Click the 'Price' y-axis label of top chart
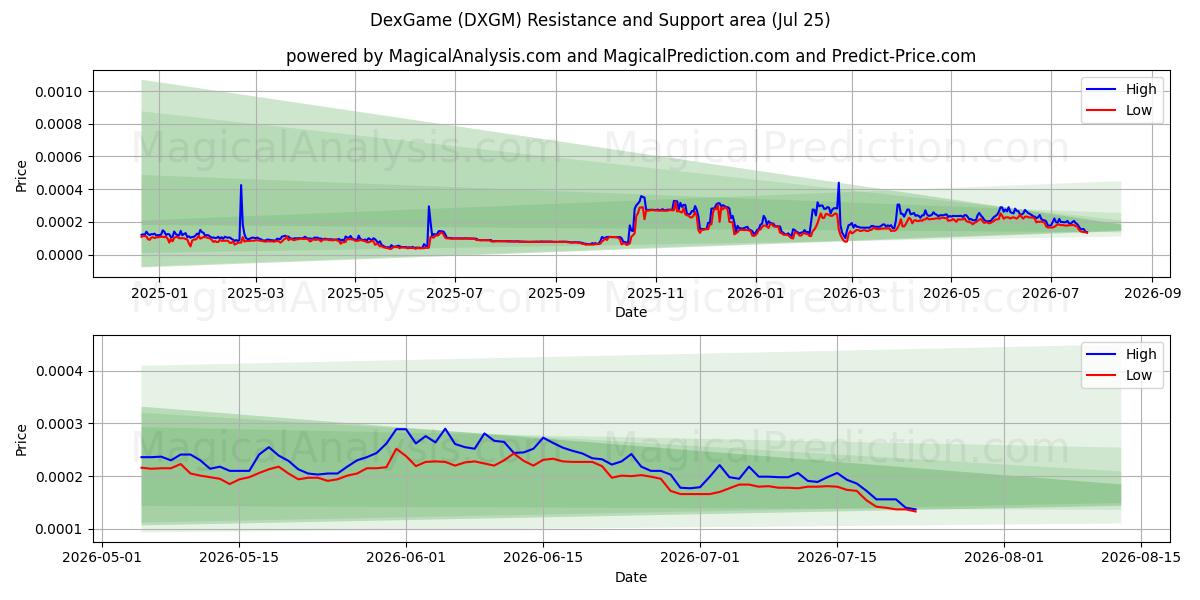This screenshot has height=600, width=1200. pos(22,173)
